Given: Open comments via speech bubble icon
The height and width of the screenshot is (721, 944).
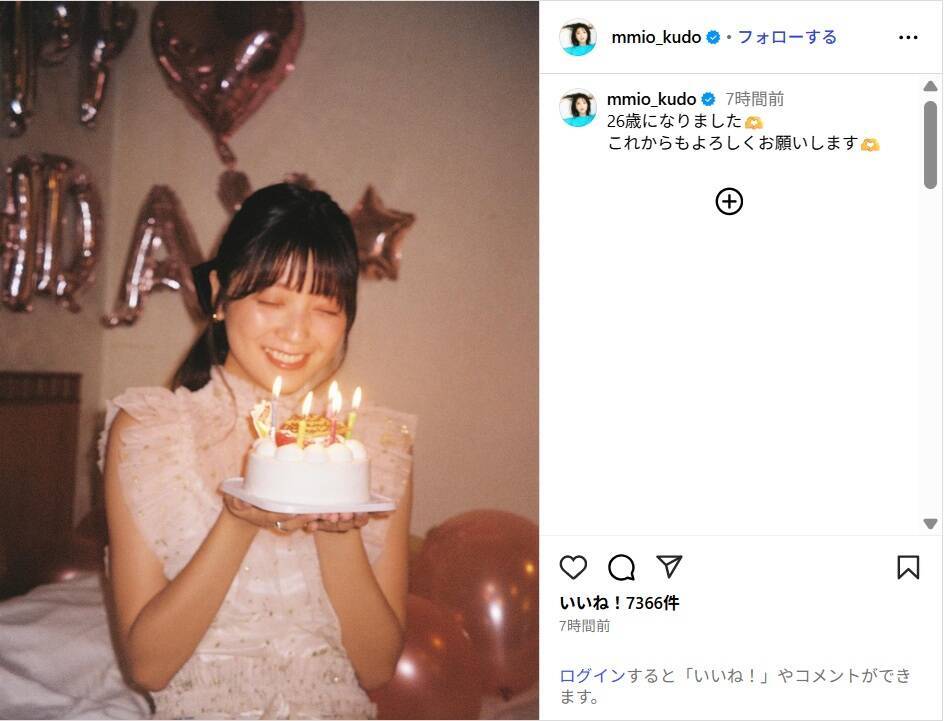Looking at the screenshot, I should (x=621, y=567).
